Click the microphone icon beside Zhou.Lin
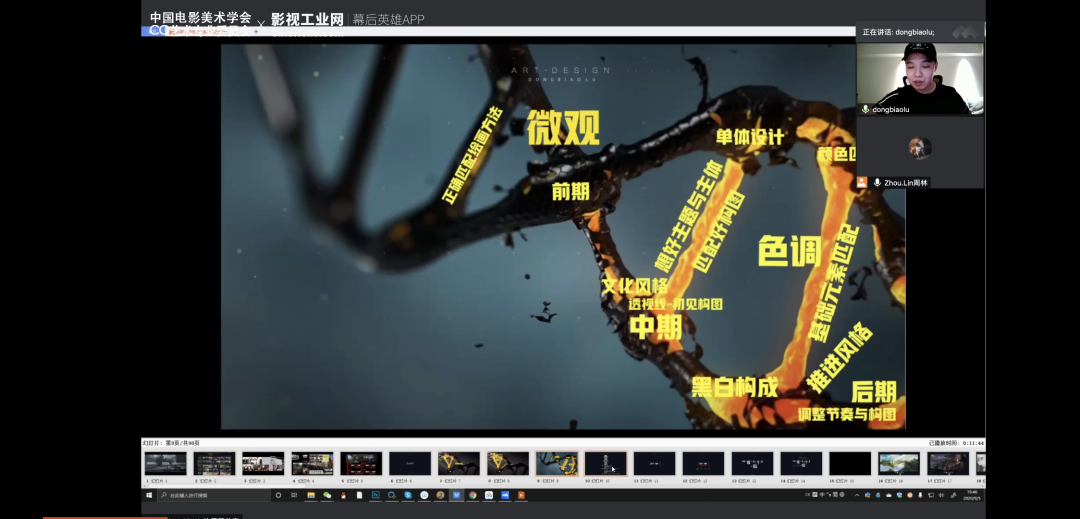Viewport: 1080px width, 519px height. pos(877,183)
